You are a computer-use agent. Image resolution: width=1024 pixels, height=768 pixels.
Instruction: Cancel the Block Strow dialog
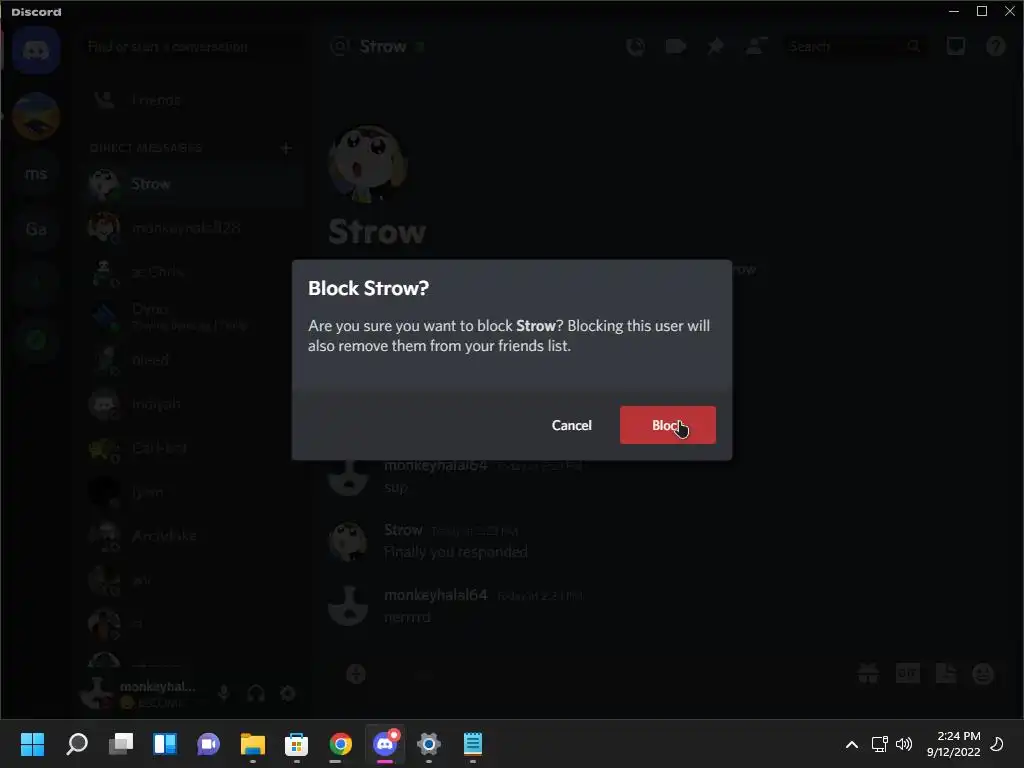pyautogui.click(x=571, y=425)
